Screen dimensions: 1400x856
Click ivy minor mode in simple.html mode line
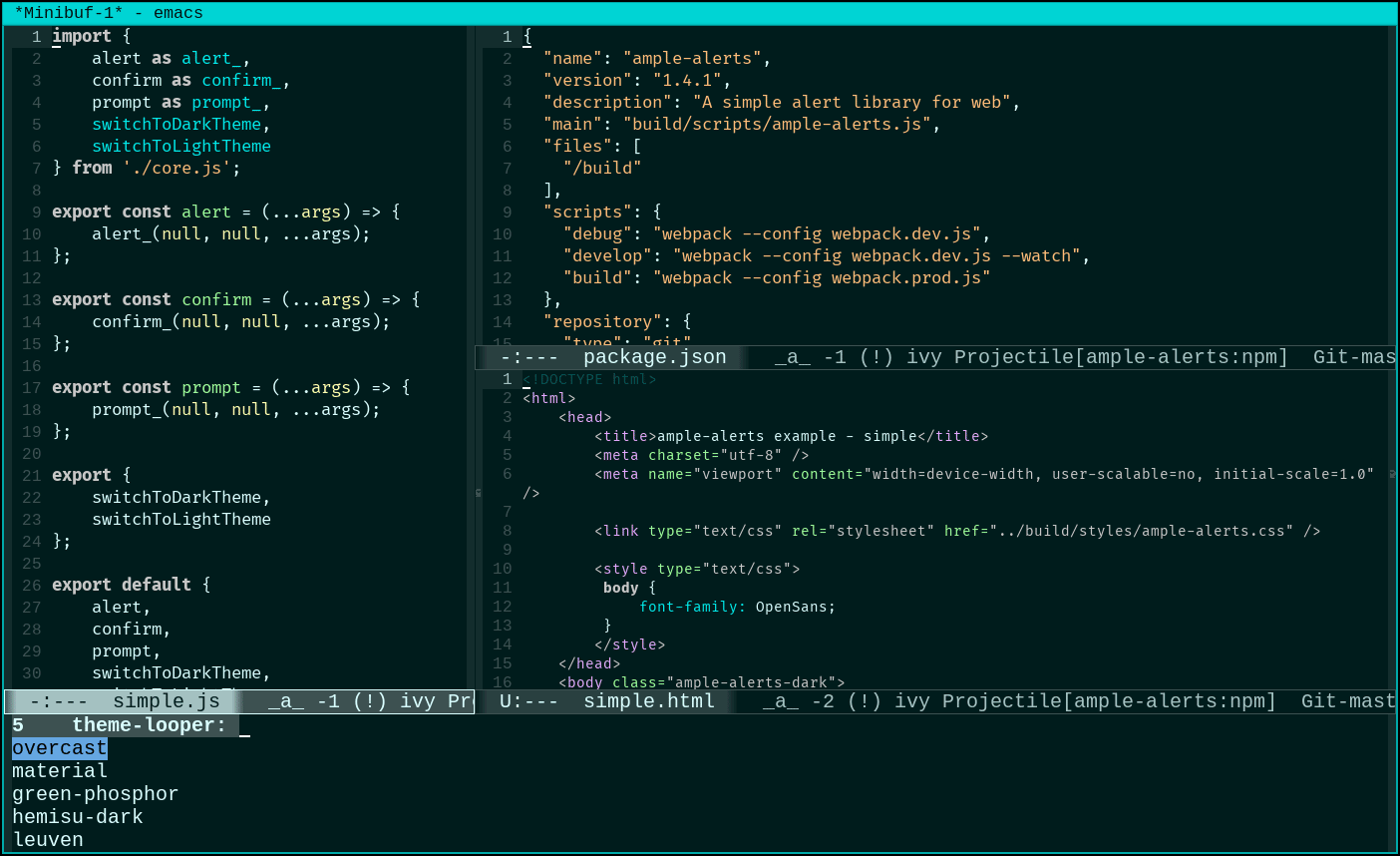point(912,701)
